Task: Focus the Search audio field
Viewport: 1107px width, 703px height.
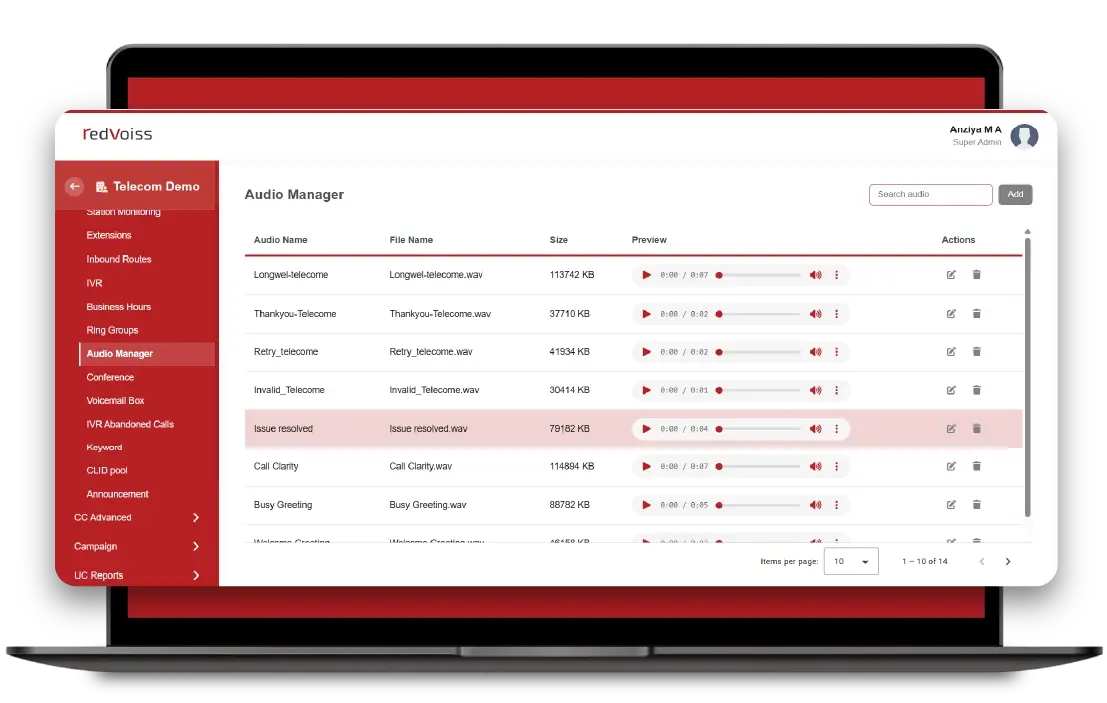Action: click(931, 194)
